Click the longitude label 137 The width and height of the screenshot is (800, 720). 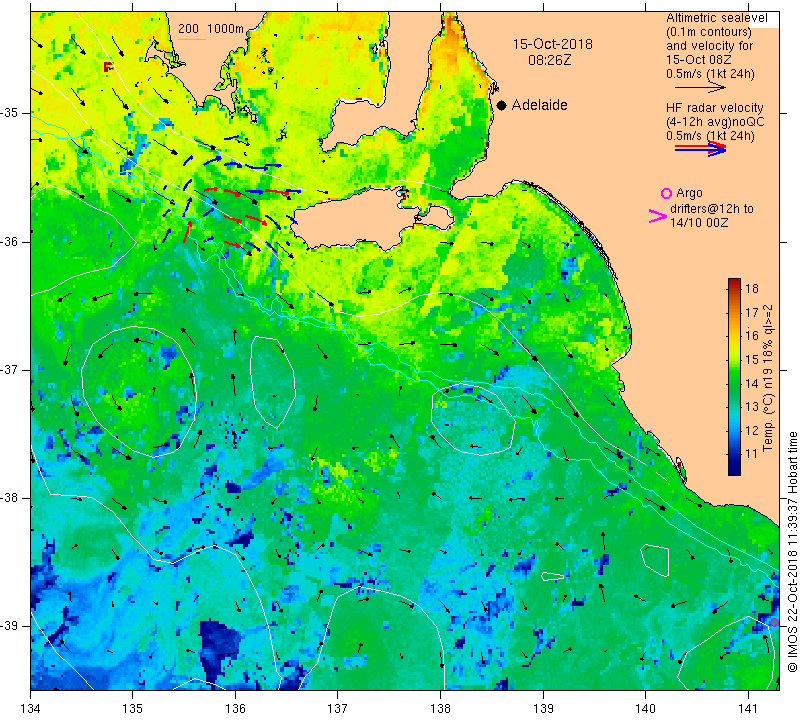click(338, 708)
